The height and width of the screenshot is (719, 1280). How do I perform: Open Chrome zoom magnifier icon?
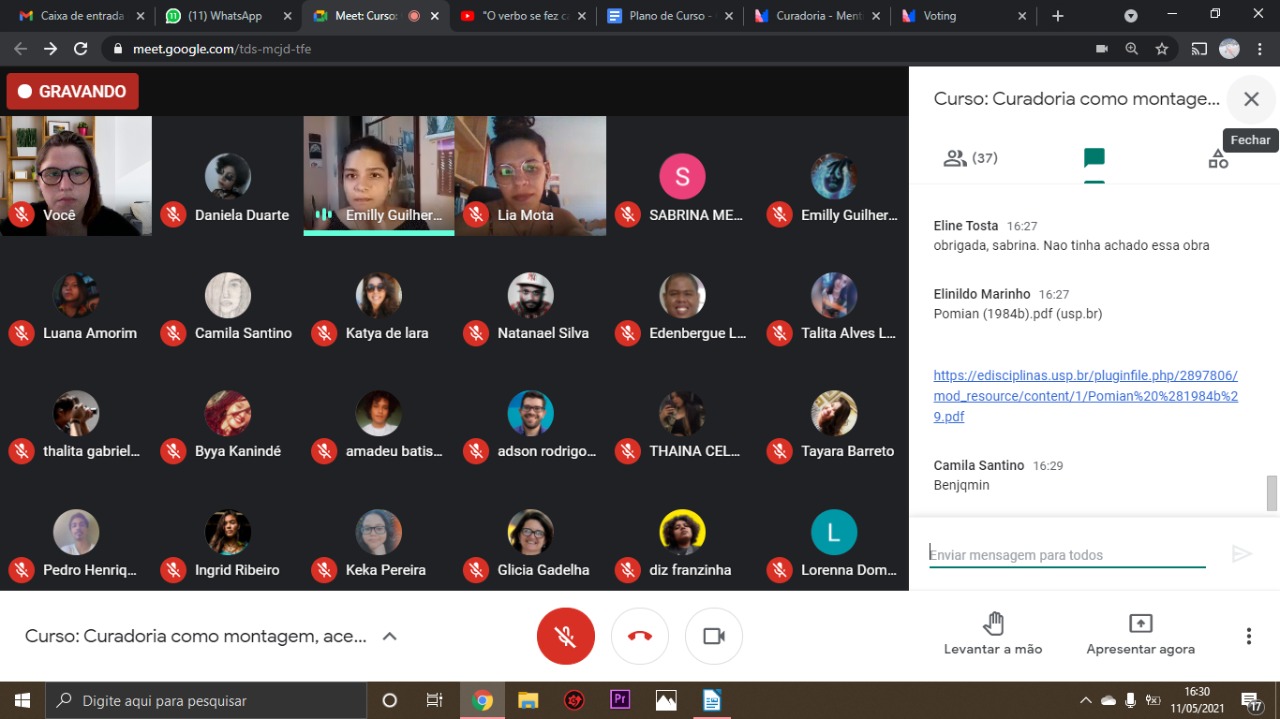1131,49
